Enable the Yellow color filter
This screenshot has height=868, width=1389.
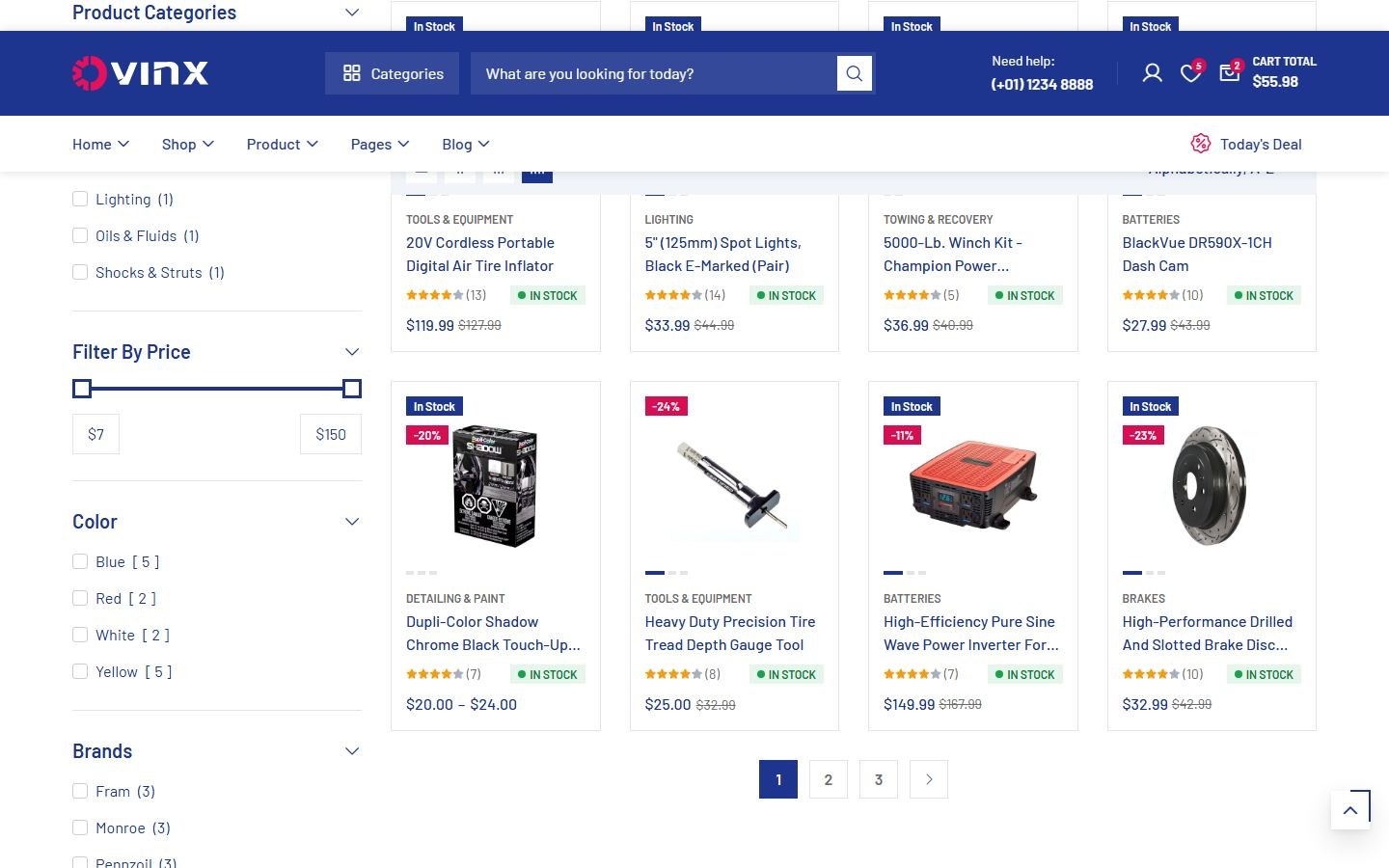point(80,671)
